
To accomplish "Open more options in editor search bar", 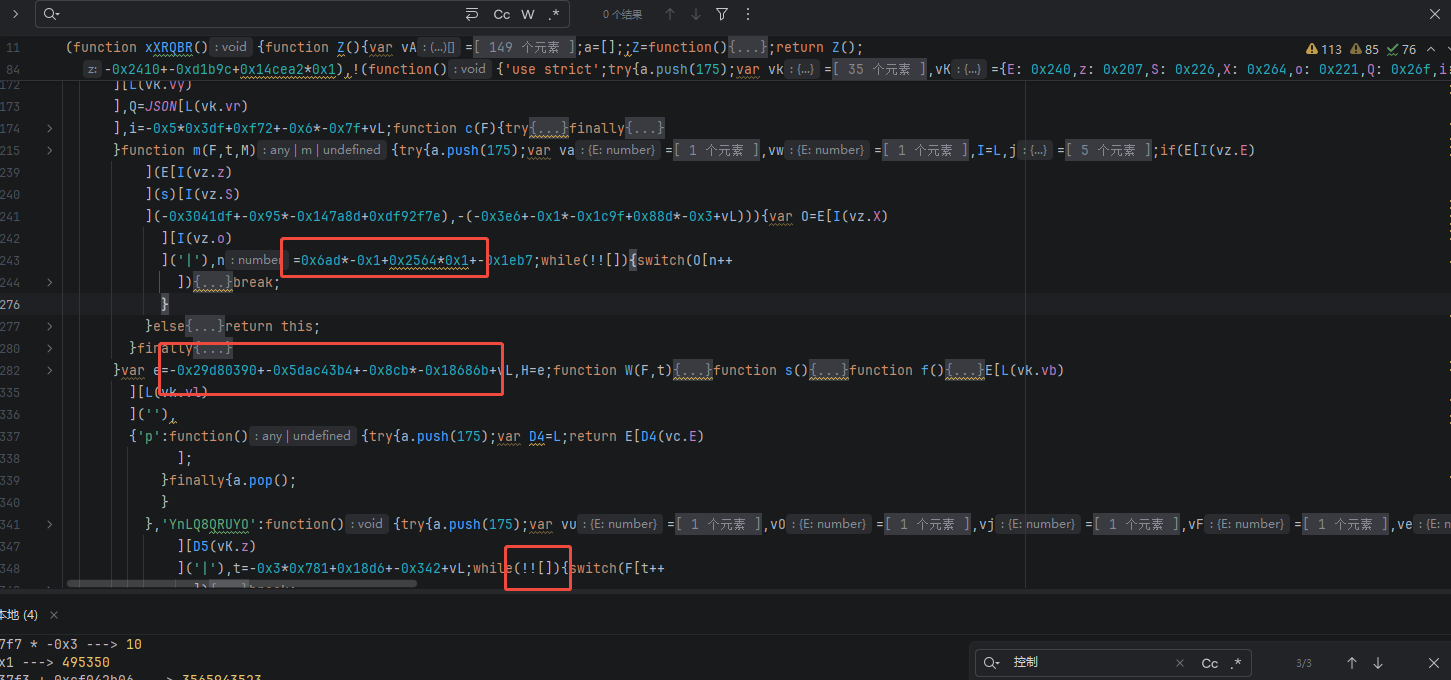I will coord(748,14).
